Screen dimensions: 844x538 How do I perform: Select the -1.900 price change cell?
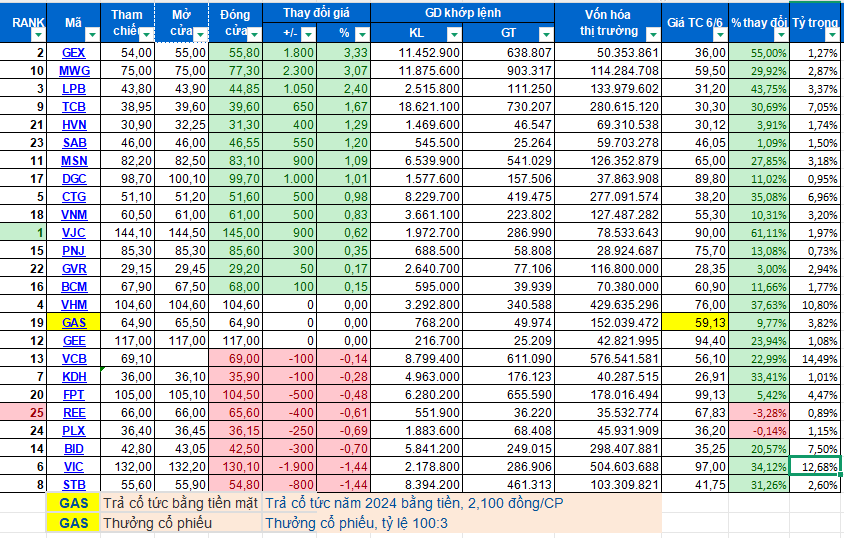click(x=290, y=467)
